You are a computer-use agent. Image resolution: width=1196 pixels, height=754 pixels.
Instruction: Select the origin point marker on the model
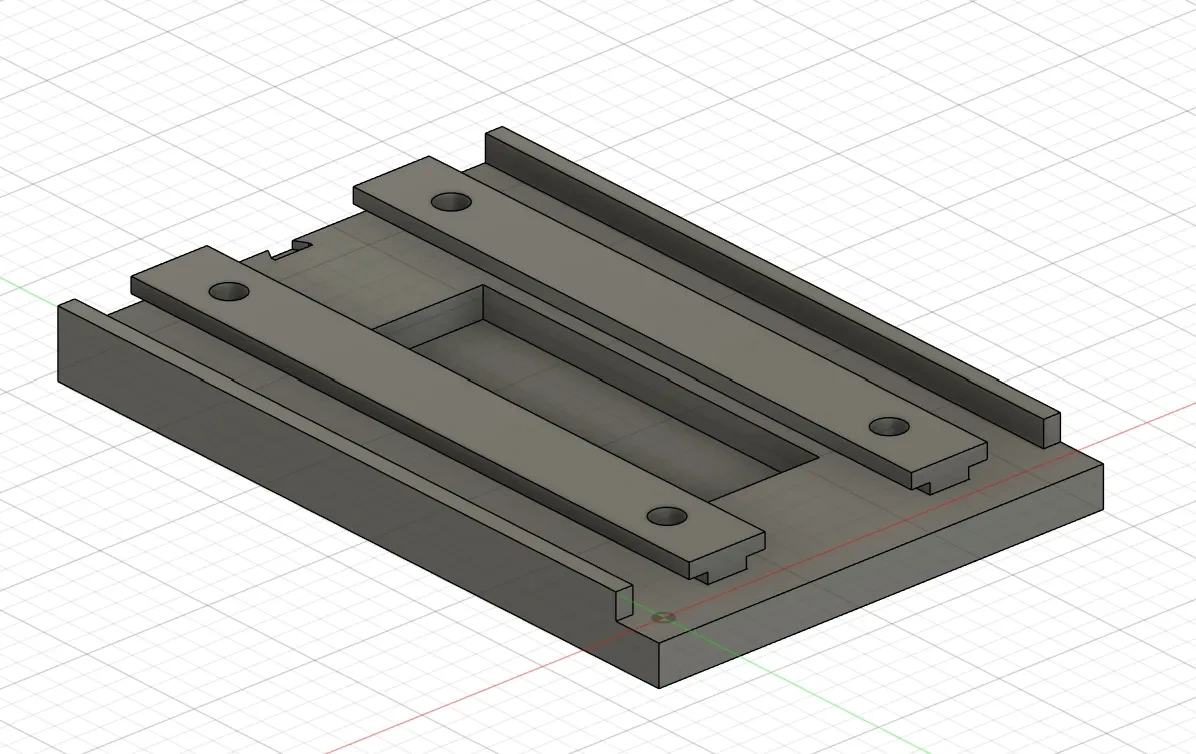(664, 616)
